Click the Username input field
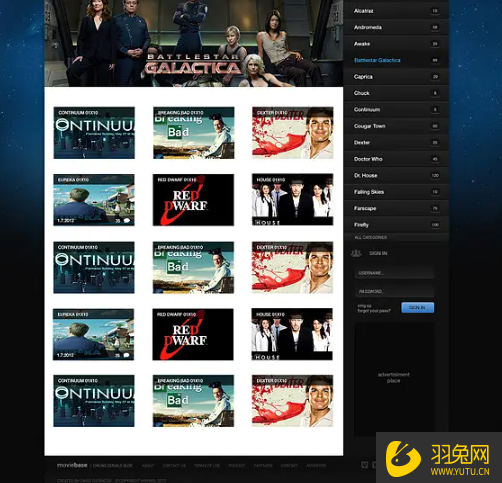 (x=395, y=273)
